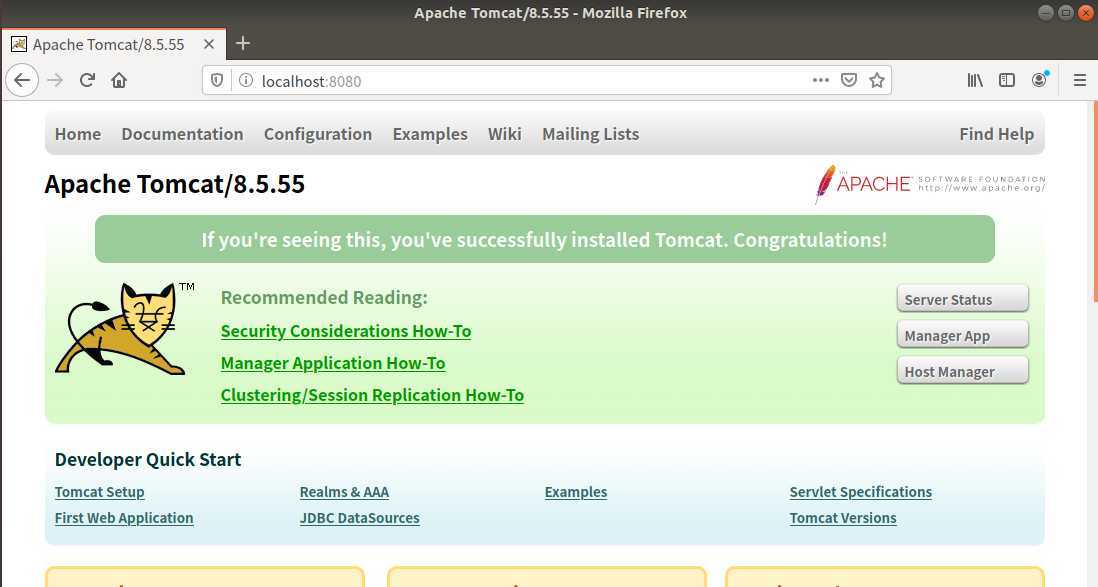1098x587 pixels.
Task: Open page actions three-dot menu
Action: [x=821, y=80]
